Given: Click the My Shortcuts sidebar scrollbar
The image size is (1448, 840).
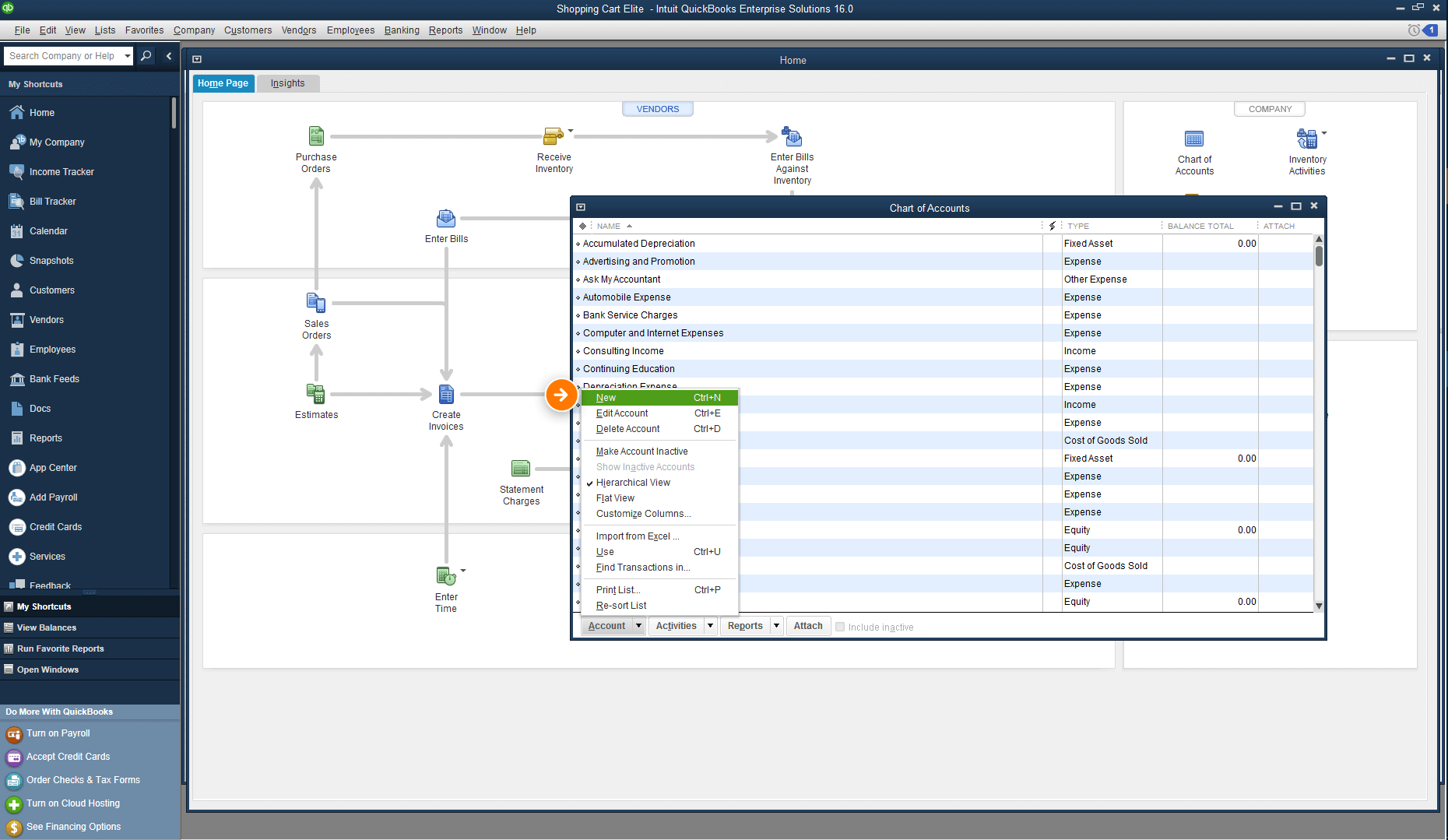Looking at the screenshot, I should click(x=174, y=114).
